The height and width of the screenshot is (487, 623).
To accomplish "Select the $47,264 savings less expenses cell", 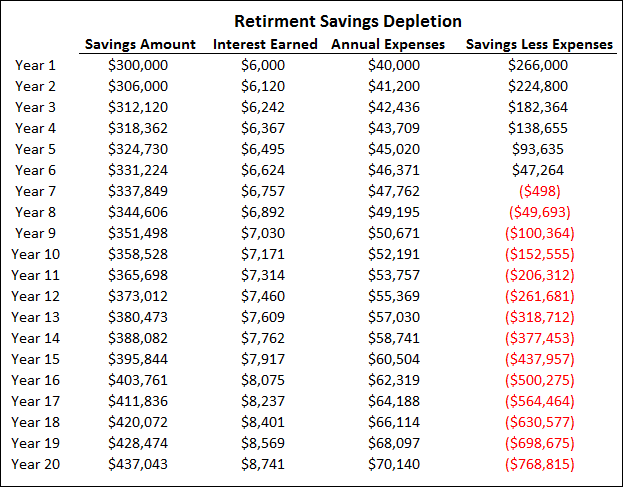I will pos(539,170).
